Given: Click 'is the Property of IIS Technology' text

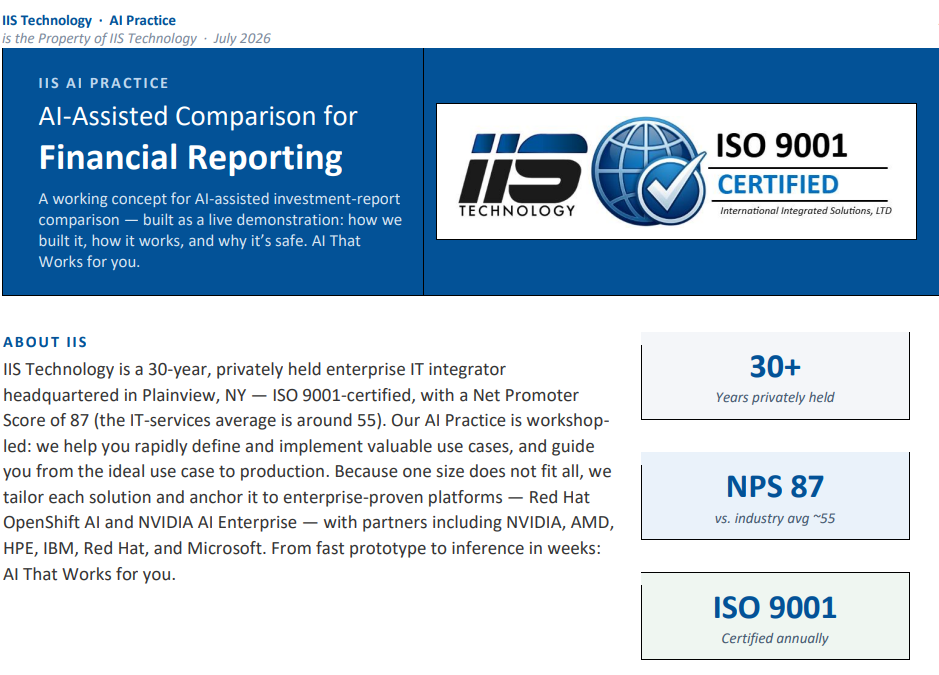Looking at the screenshot, I should pos(99,38).
